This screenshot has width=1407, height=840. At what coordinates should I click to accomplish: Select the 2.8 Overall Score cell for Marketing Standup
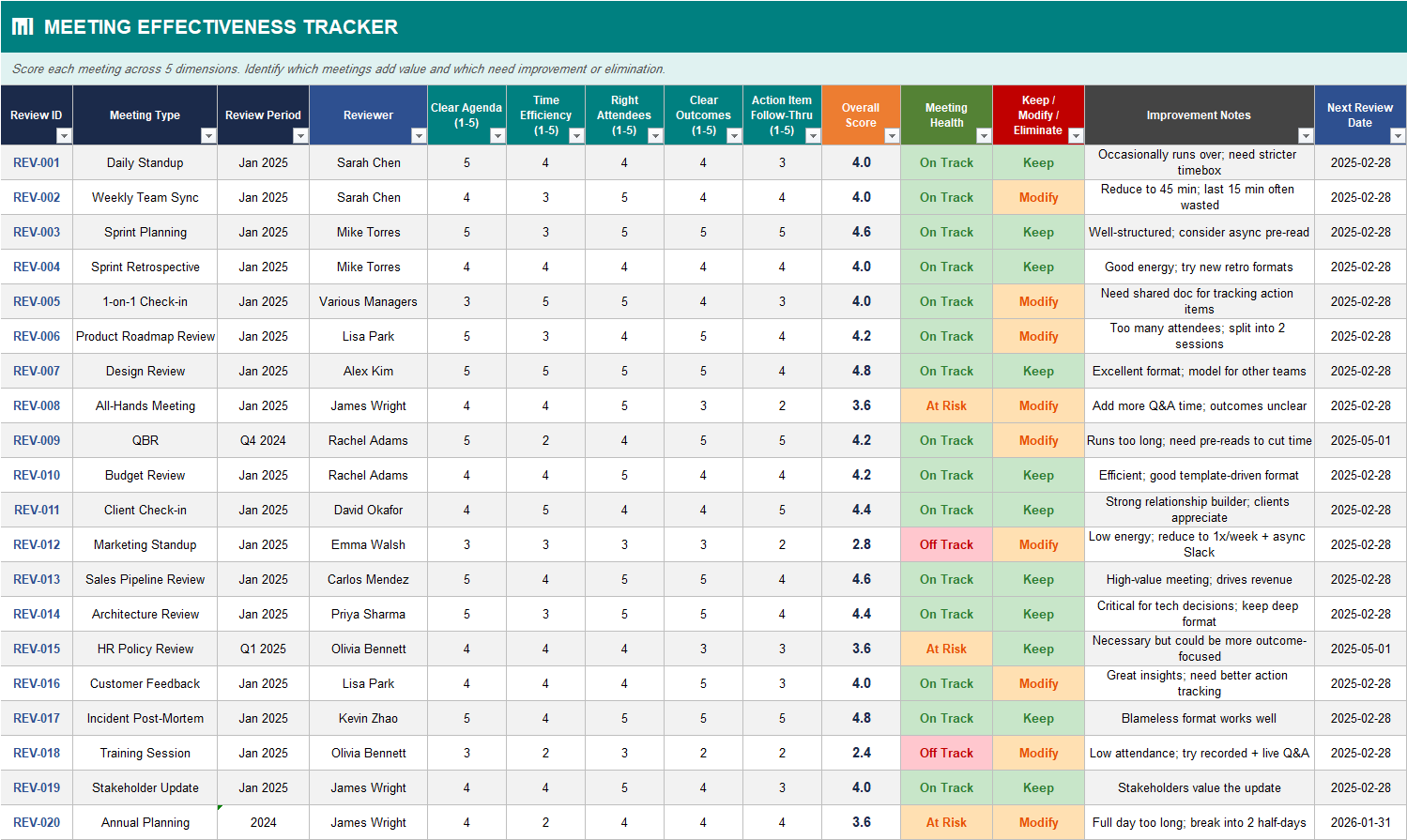click(x=860, y=544)
